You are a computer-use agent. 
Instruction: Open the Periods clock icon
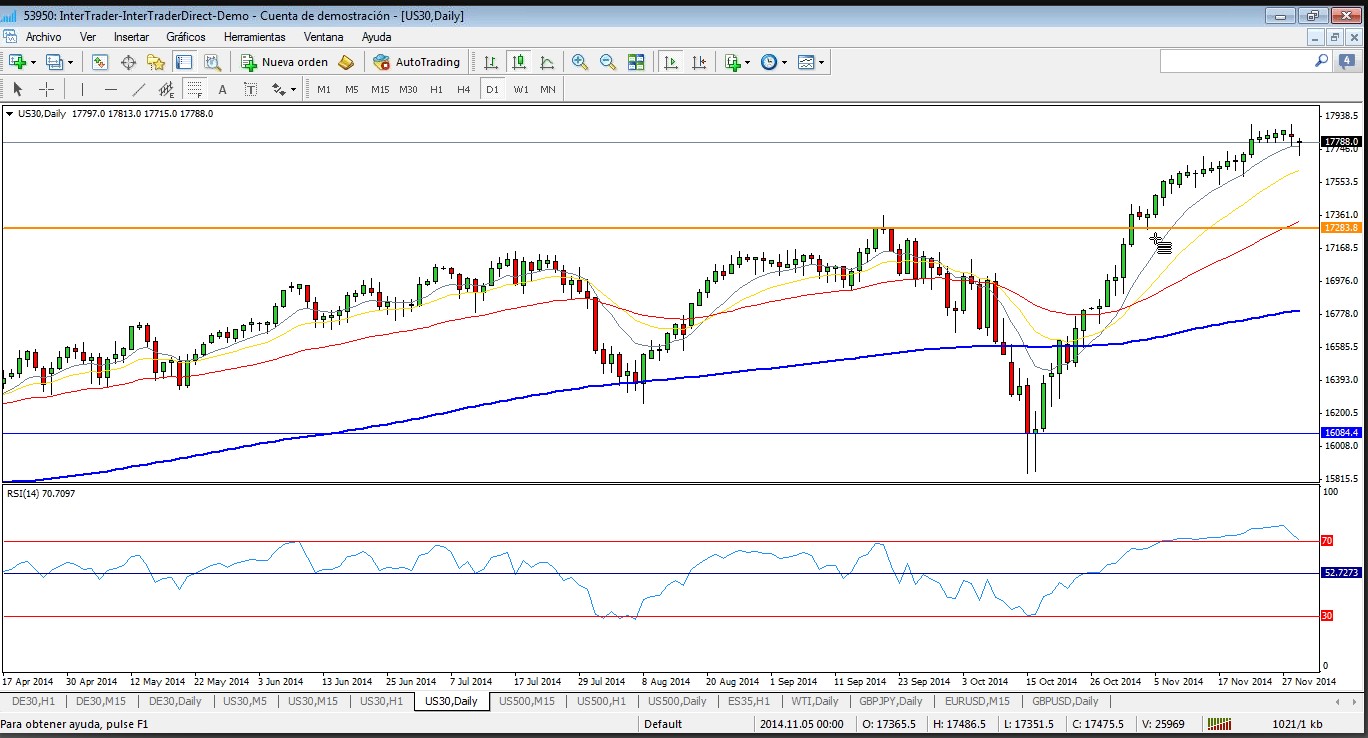click(x=768, y=62)
